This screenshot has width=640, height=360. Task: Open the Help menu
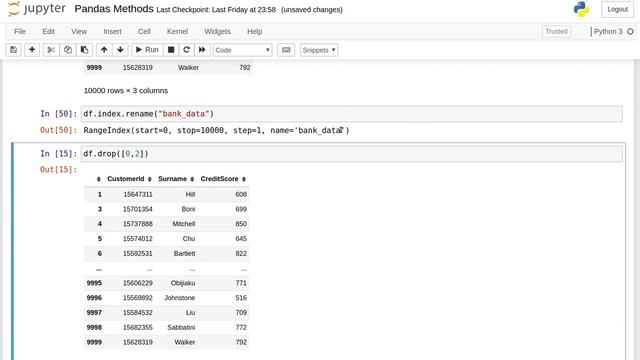click(254, 31)
